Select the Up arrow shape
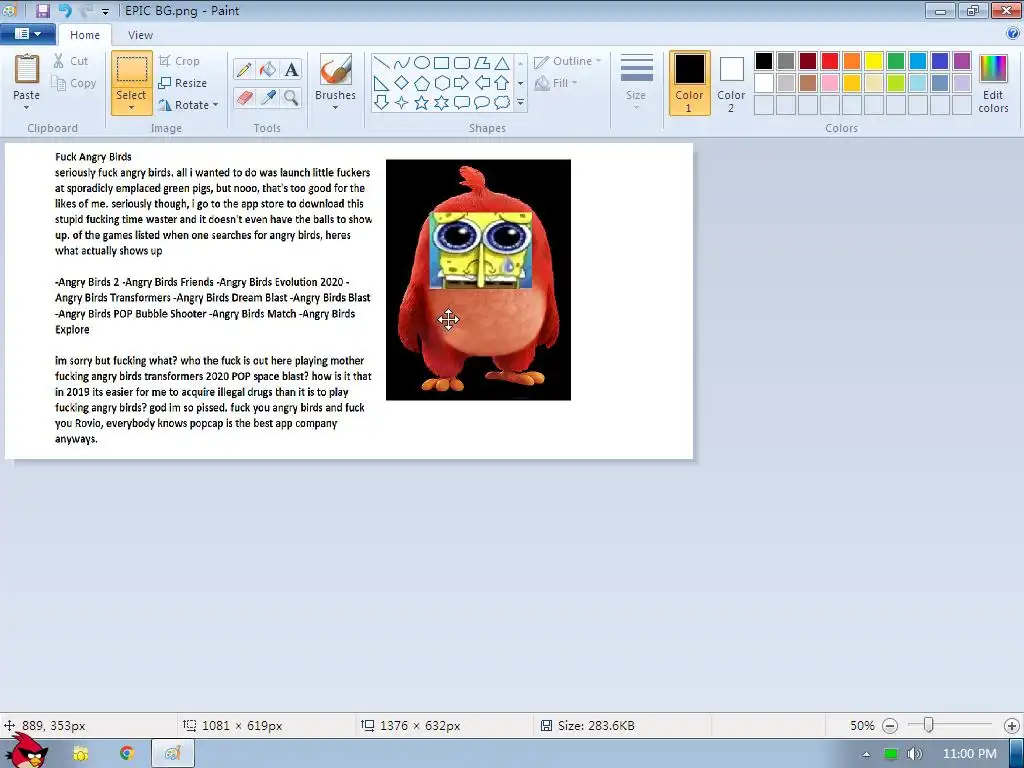 click(502, 83)
